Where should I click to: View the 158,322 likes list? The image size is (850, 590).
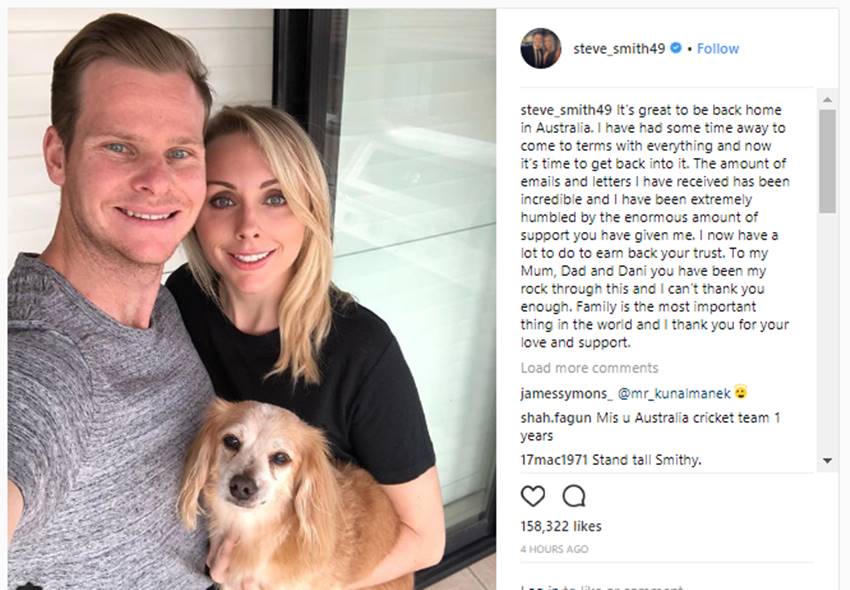click(561, 526)
